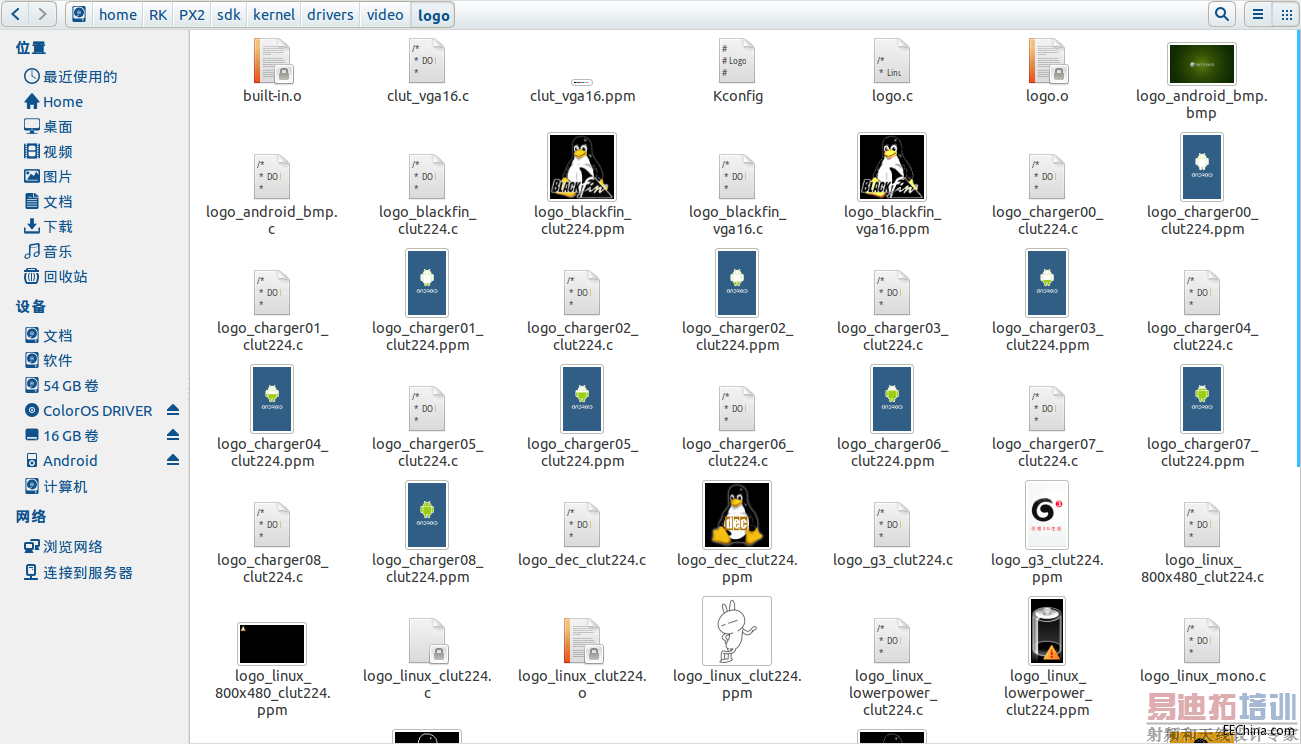The height and width of the screenshot is (744, 1301).
Task: Open the 16 GB 卷 volume in sidebar
Action: pyautogui.click(x=62, y=435)
